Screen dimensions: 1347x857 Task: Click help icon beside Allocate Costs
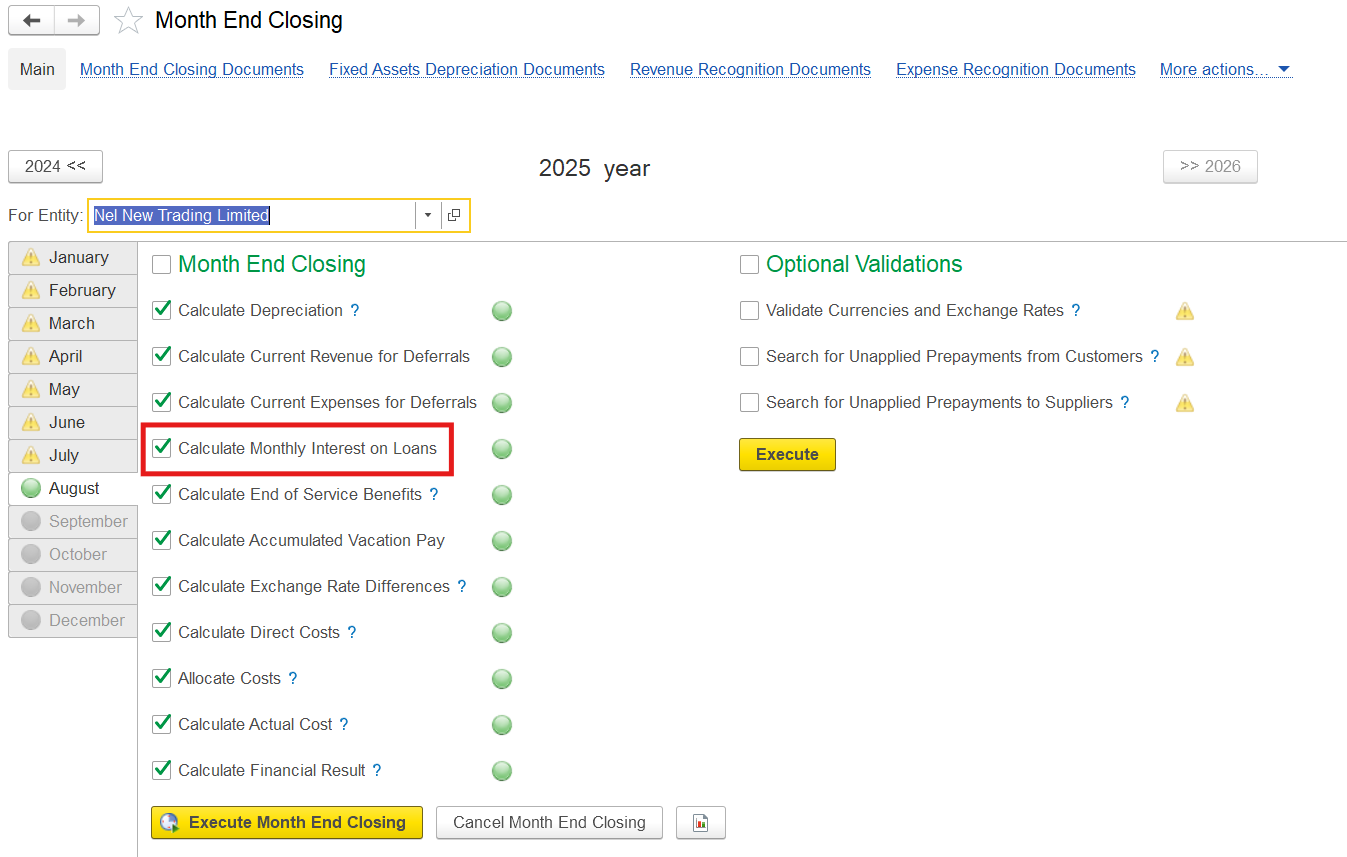click(293, 679)
